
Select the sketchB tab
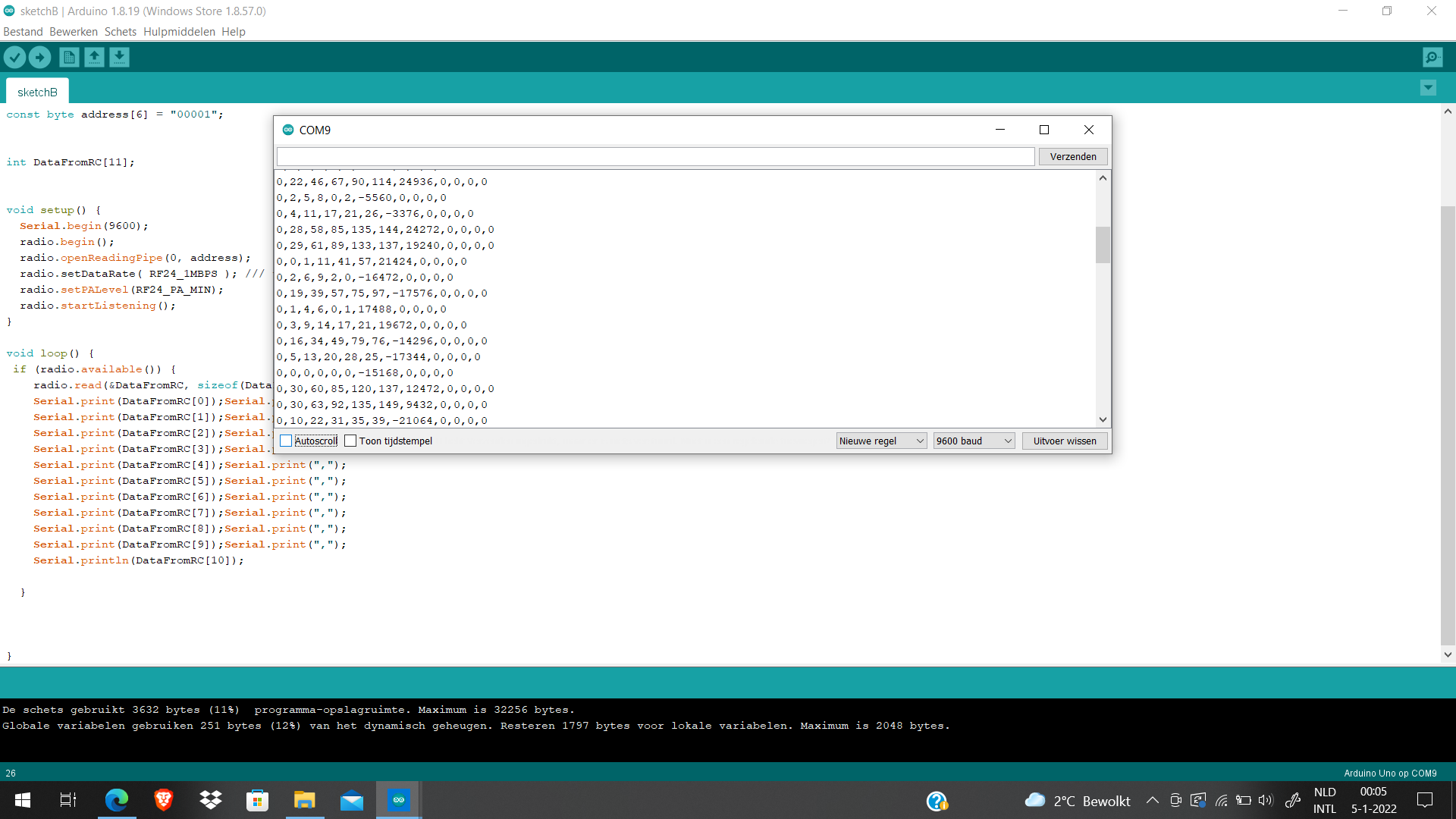click(x=37, y=92)
